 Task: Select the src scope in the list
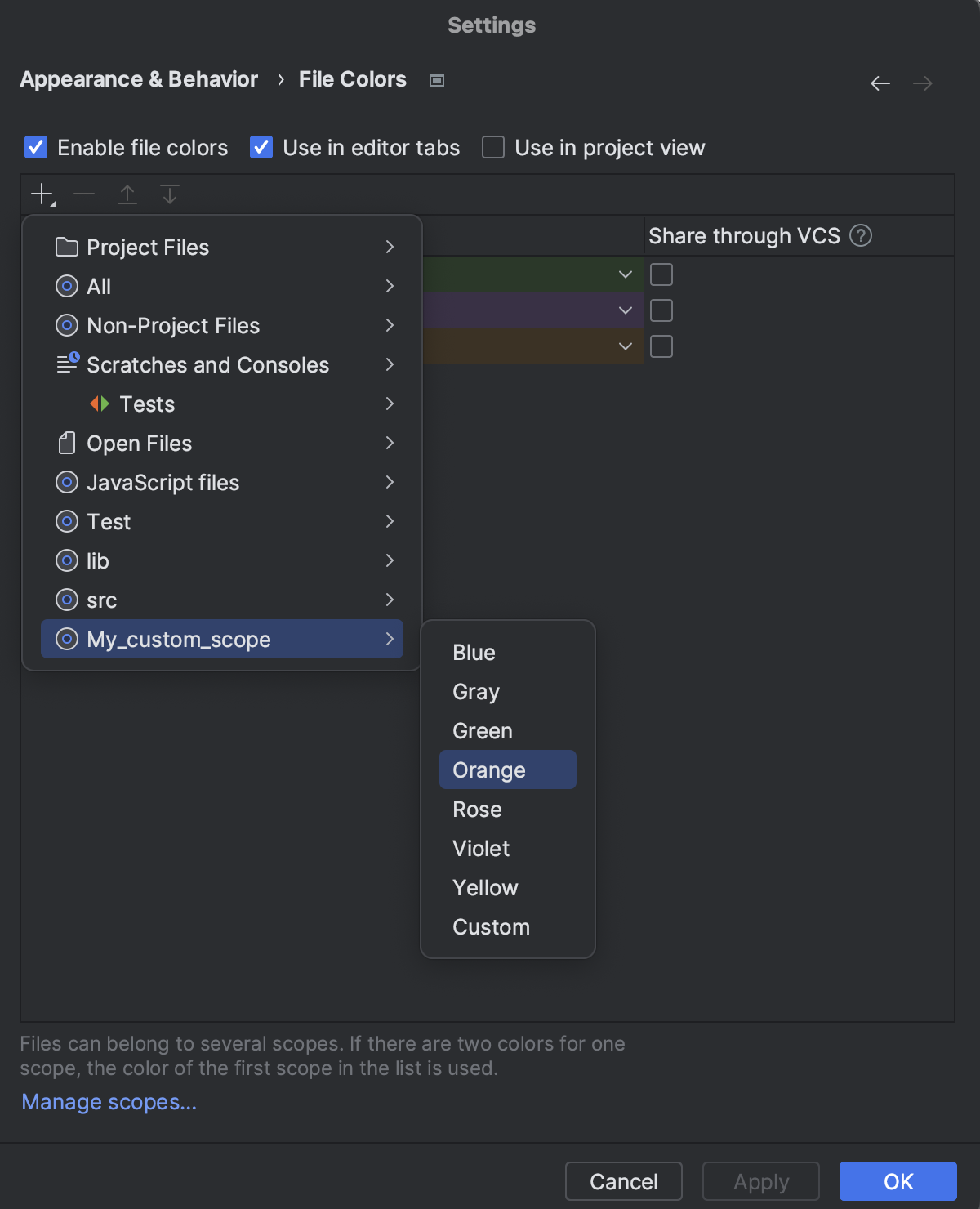point(104,600)
